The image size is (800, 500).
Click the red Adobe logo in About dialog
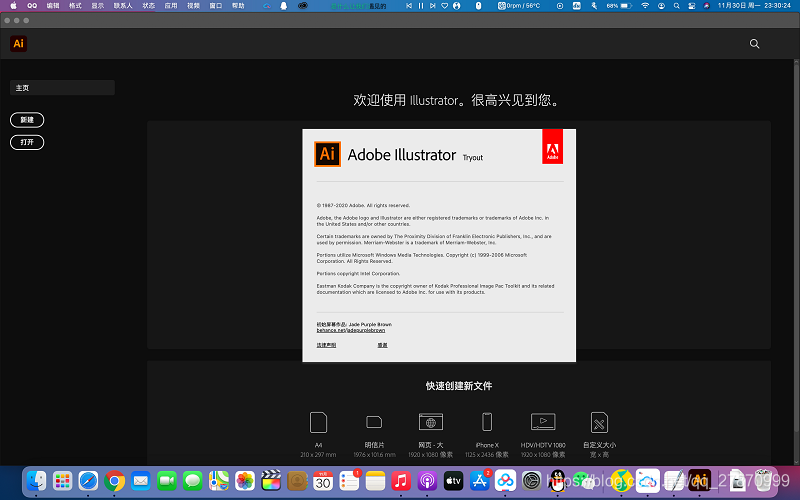click(x=553, y=146)
